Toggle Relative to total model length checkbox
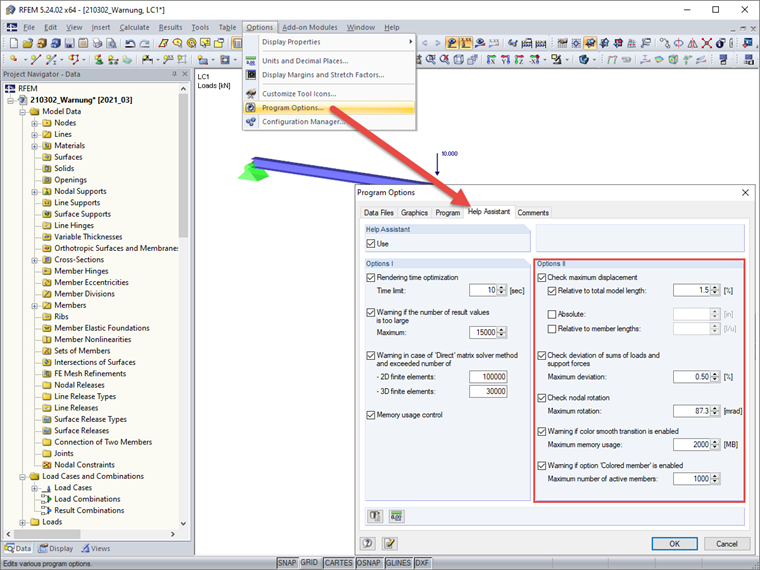This screenshot has width=760, height=570. (x=552, y=291)
